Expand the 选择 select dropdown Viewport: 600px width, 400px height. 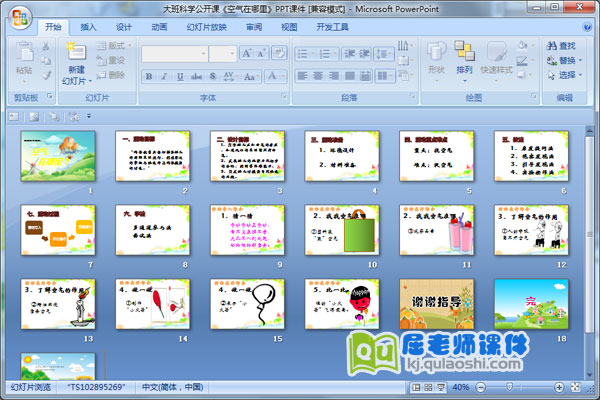565,75
